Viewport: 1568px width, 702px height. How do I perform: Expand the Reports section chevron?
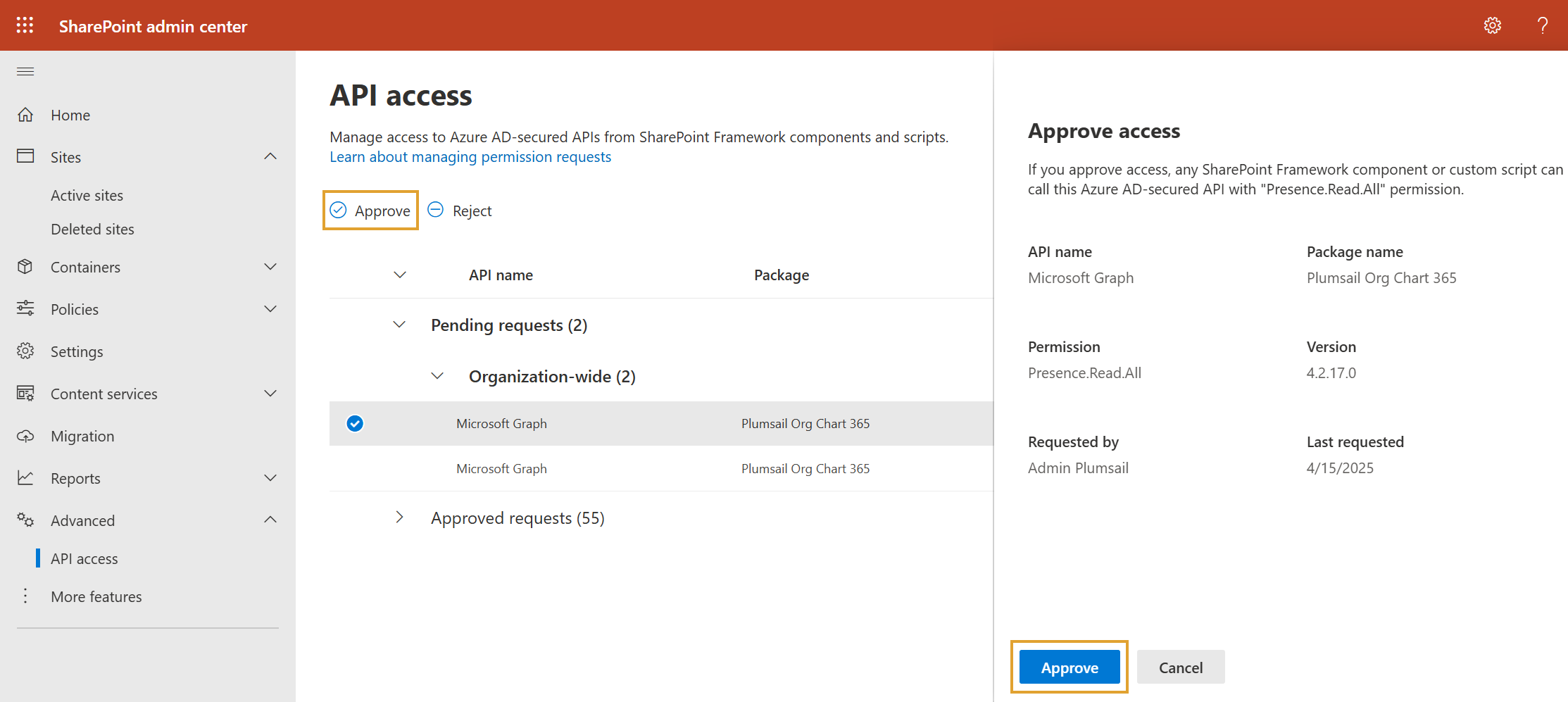coord(270,477)
